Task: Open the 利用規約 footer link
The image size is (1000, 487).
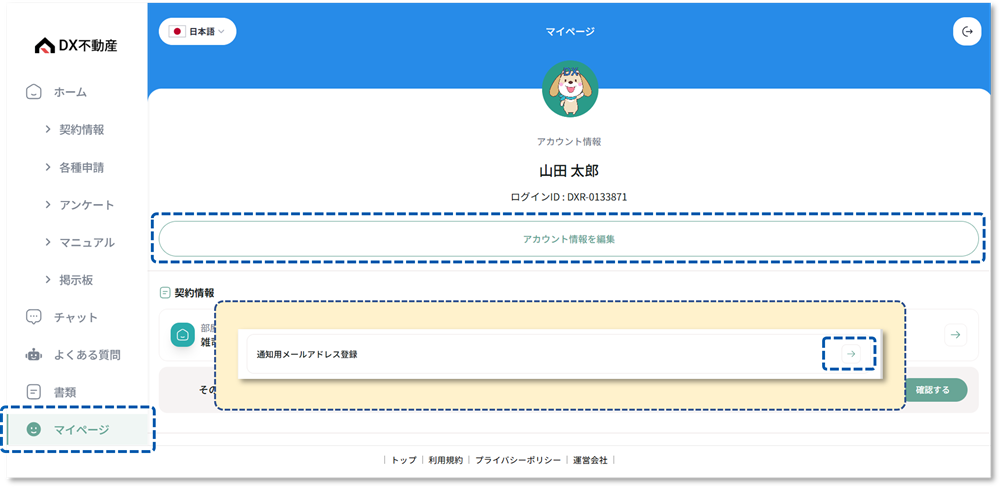Action: coord(445,460)
